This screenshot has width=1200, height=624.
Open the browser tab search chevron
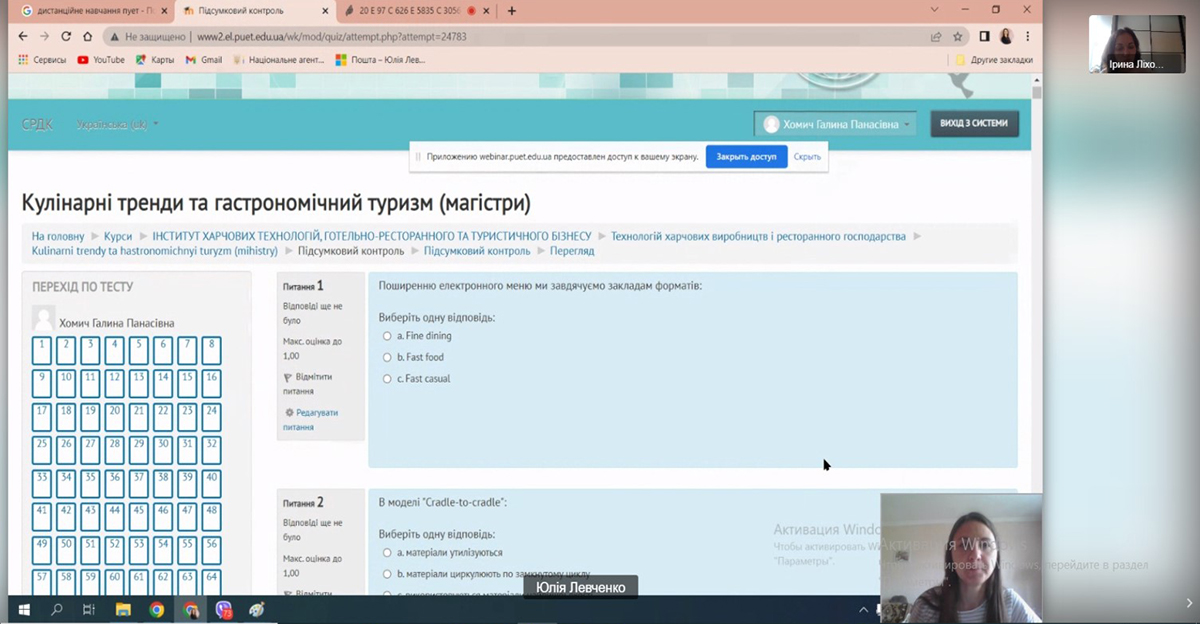[935, 10]
